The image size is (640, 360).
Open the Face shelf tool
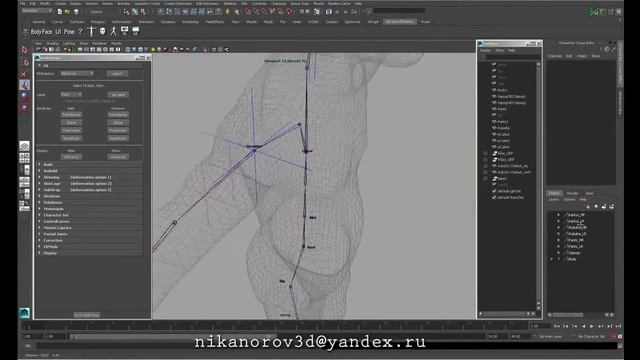pos(47,31)
